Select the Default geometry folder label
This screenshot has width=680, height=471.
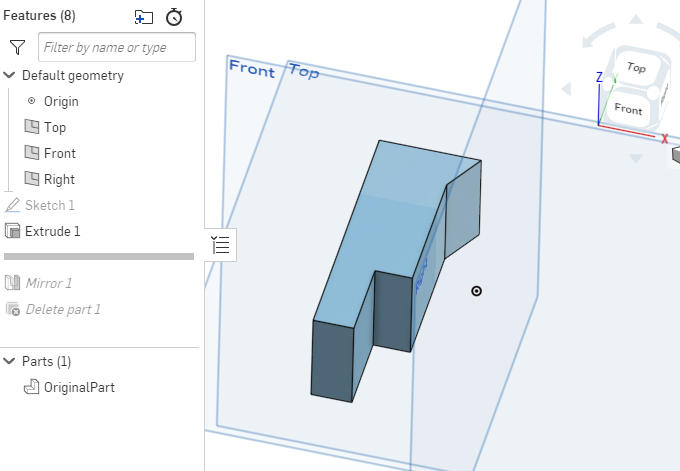point(73,75)
